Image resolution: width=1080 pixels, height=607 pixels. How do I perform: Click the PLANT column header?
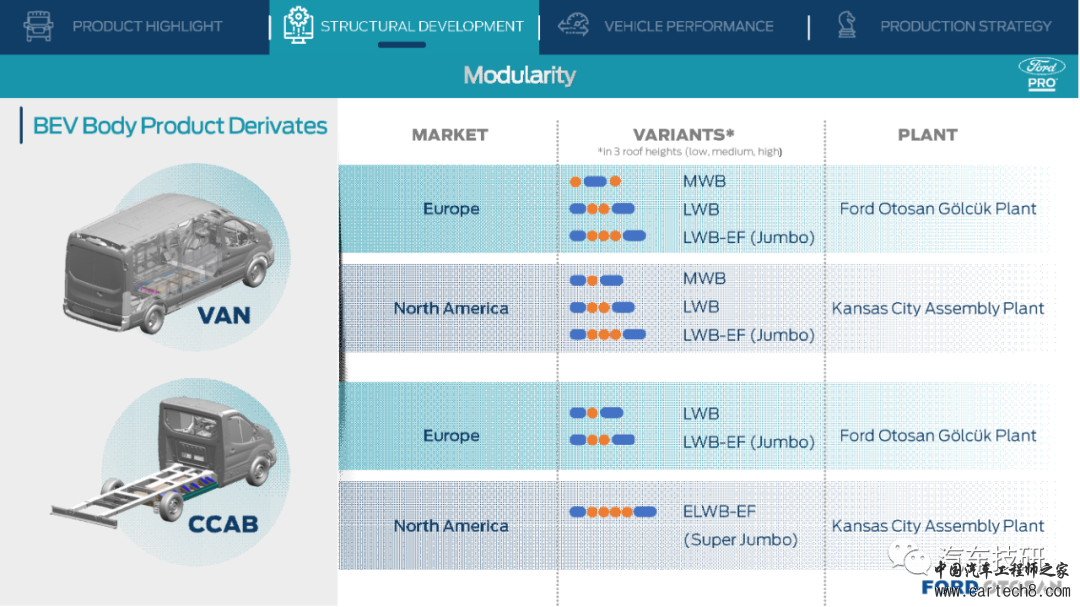[x=927, y=135]
